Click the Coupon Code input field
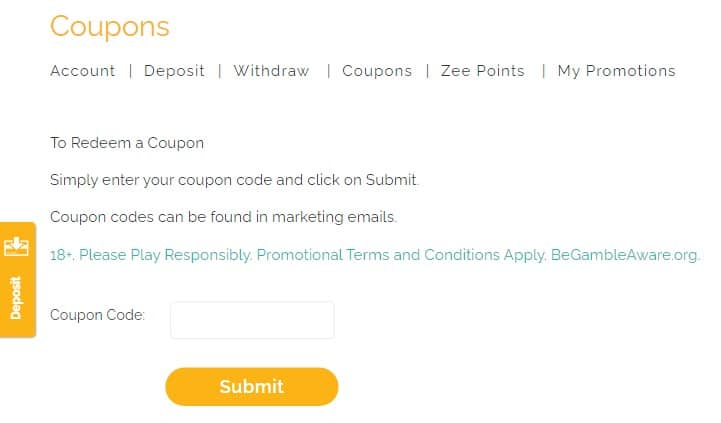Image resolution: width=721 pixels, height=423 pixels. point(252,320)
